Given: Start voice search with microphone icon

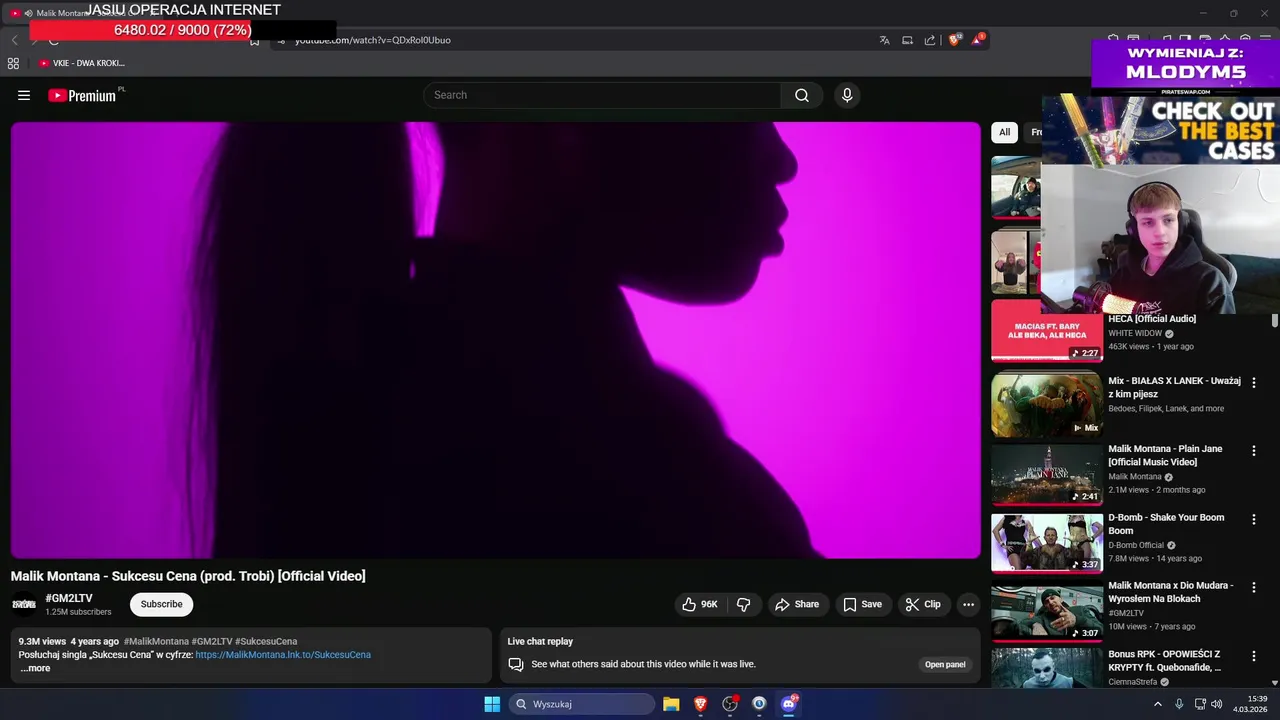Looking at the screenshot, I should pyautogui.click(x=847, y=95).
